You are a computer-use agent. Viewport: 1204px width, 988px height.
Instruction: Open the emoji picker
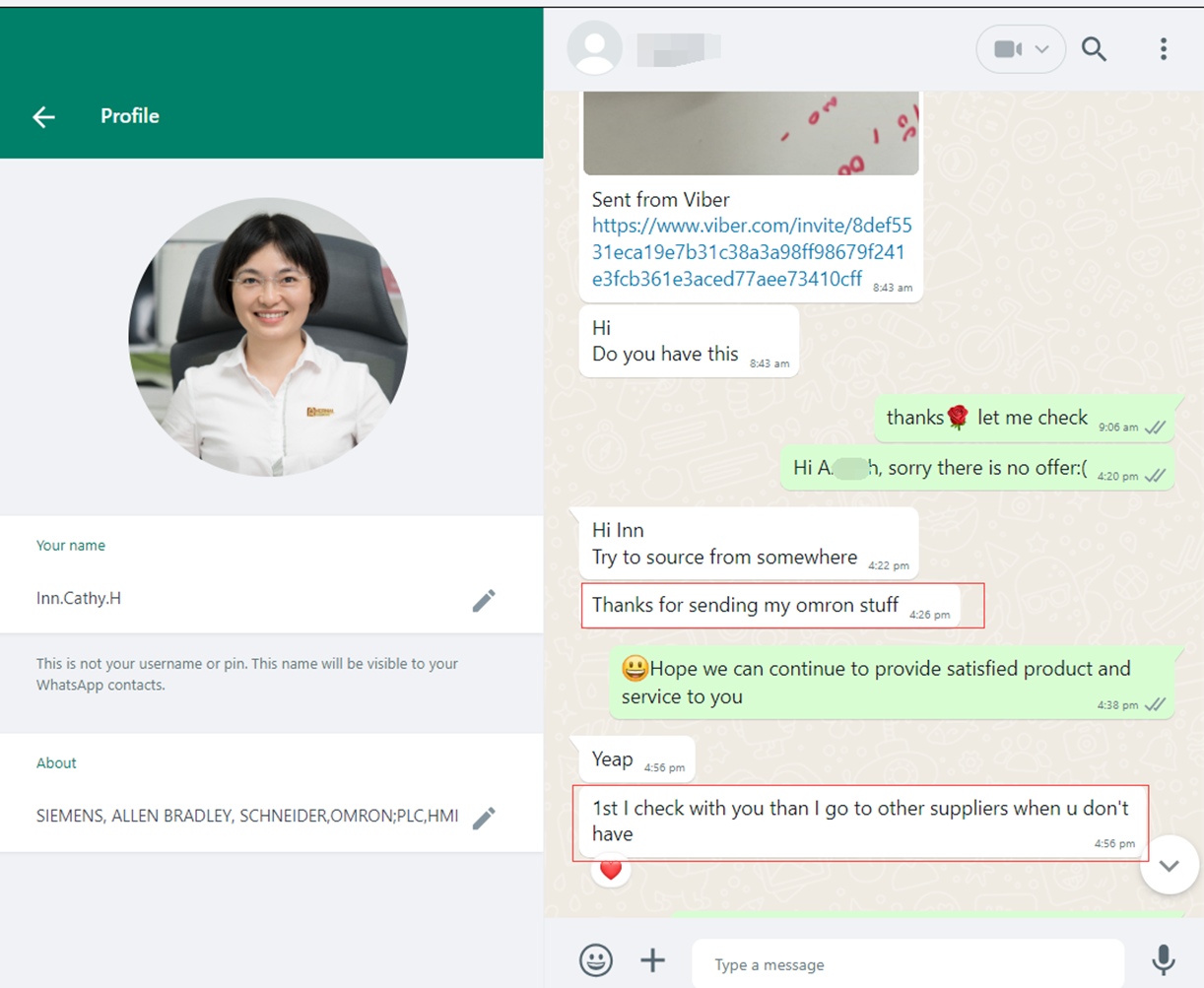pyautogui.click(x=595, y=959)
